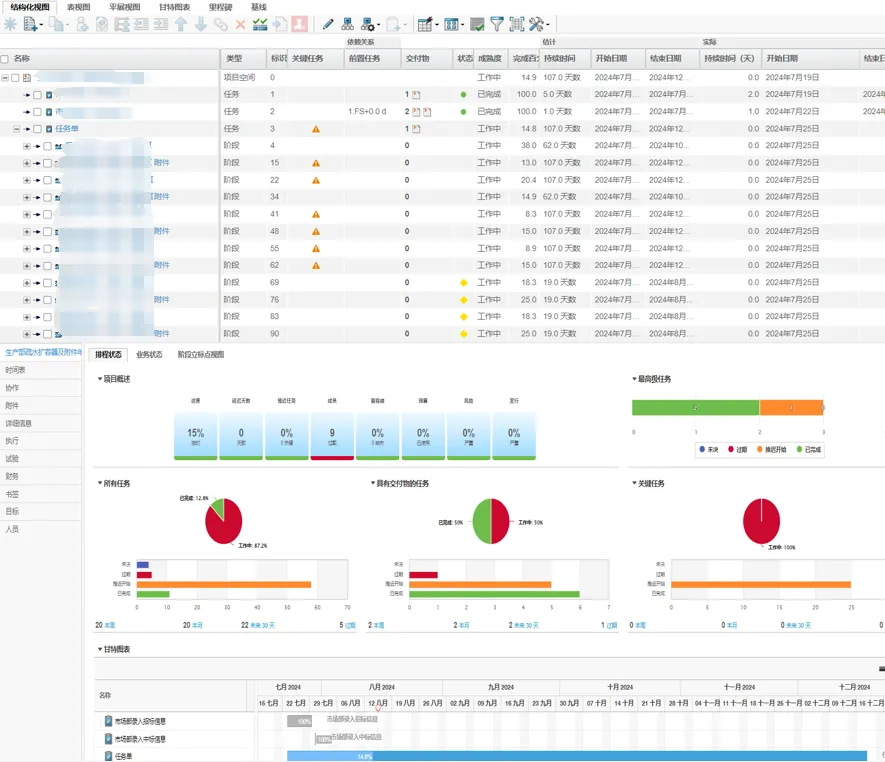
Task: Open the 任务单 task link
Action: tap(67, 129)
